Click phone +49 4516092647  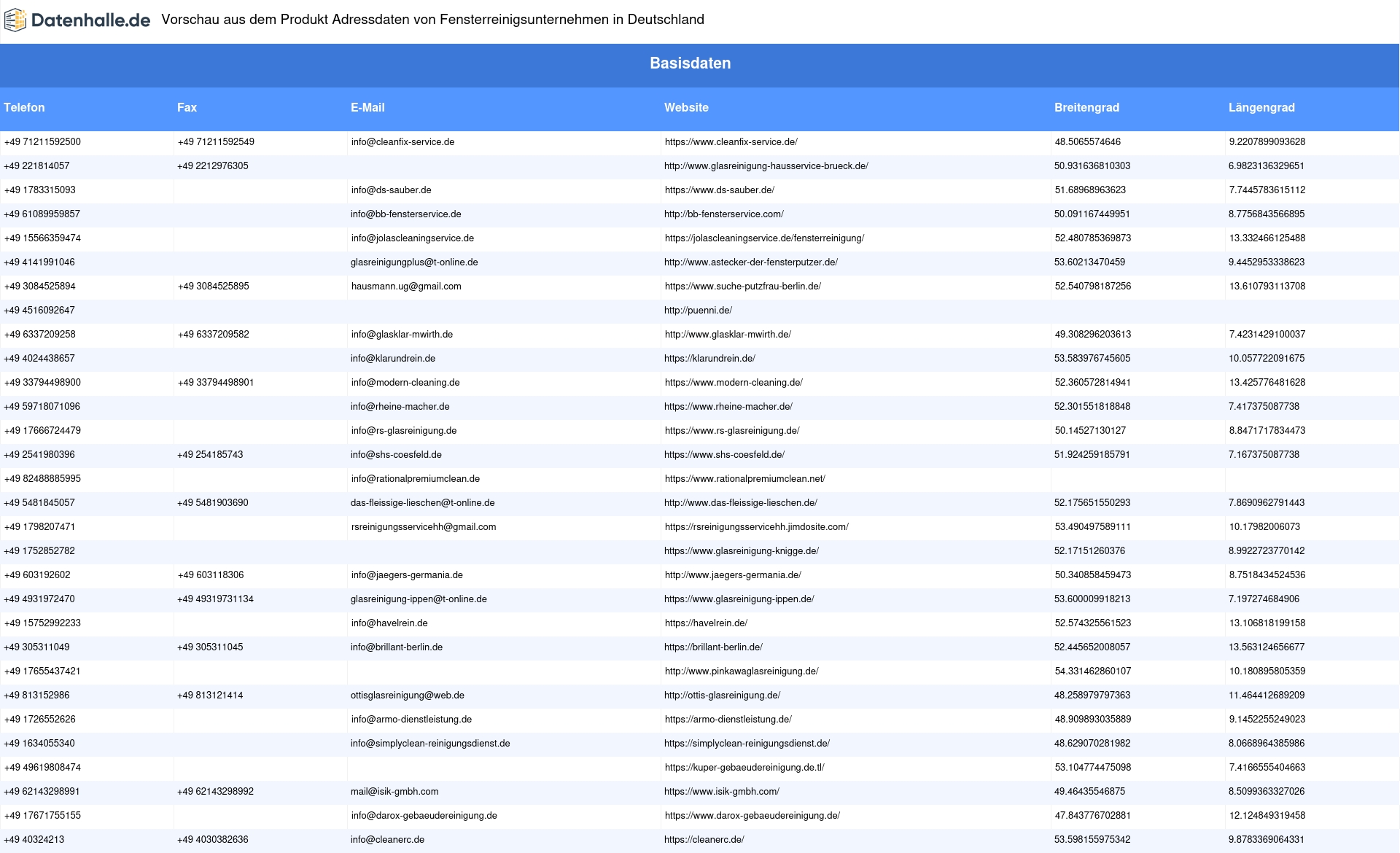(x=39, y=311)
